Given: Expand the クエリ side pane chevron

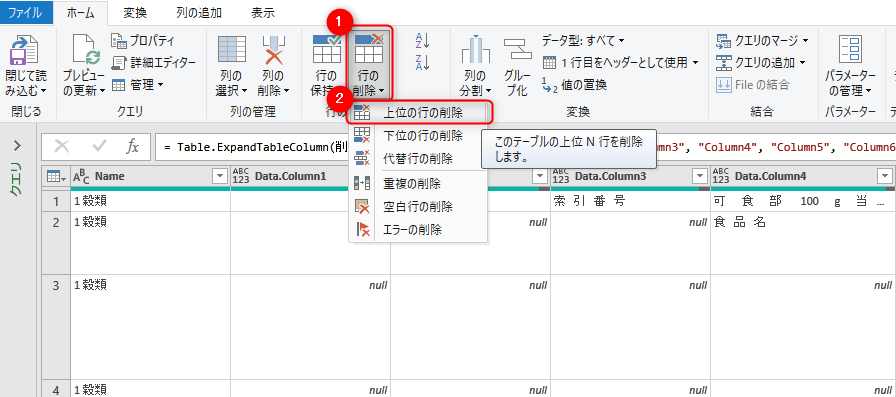Looking at the screenshot, I should coord(17,146).
